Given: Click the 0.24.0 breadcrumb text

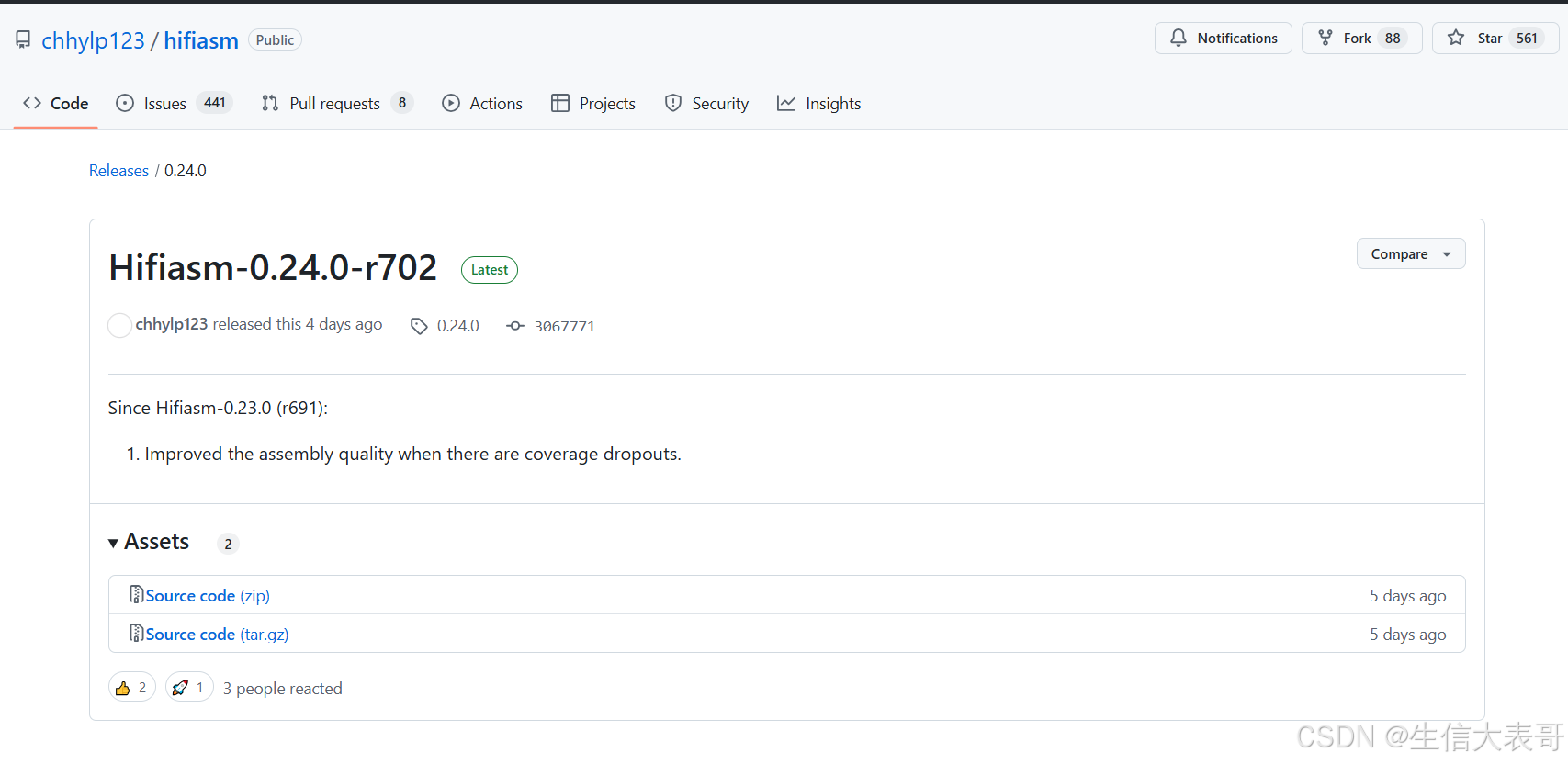Looking at the screenshot, I should pyautogui.click(x=186, y=171).
